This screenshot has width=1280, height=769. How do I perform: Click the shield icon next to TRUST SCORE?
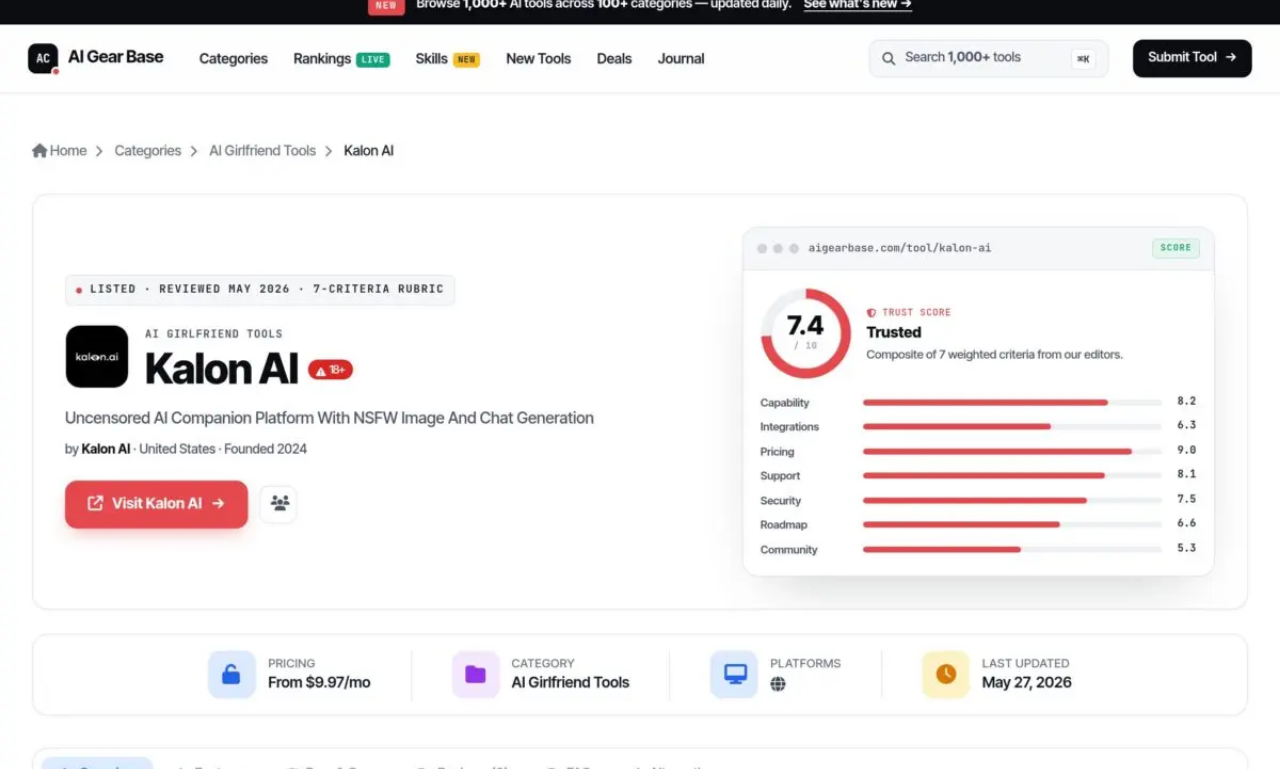coord(871,313)
